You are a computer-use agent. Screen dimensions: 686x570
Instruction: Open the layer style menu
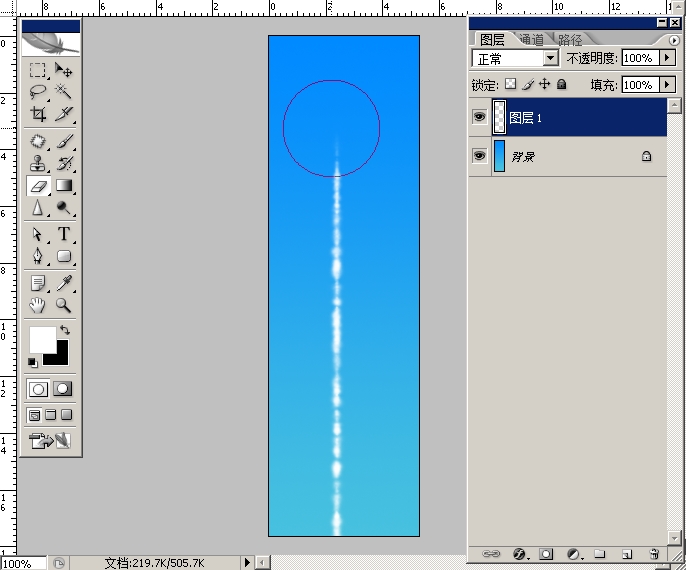point(520,554)
